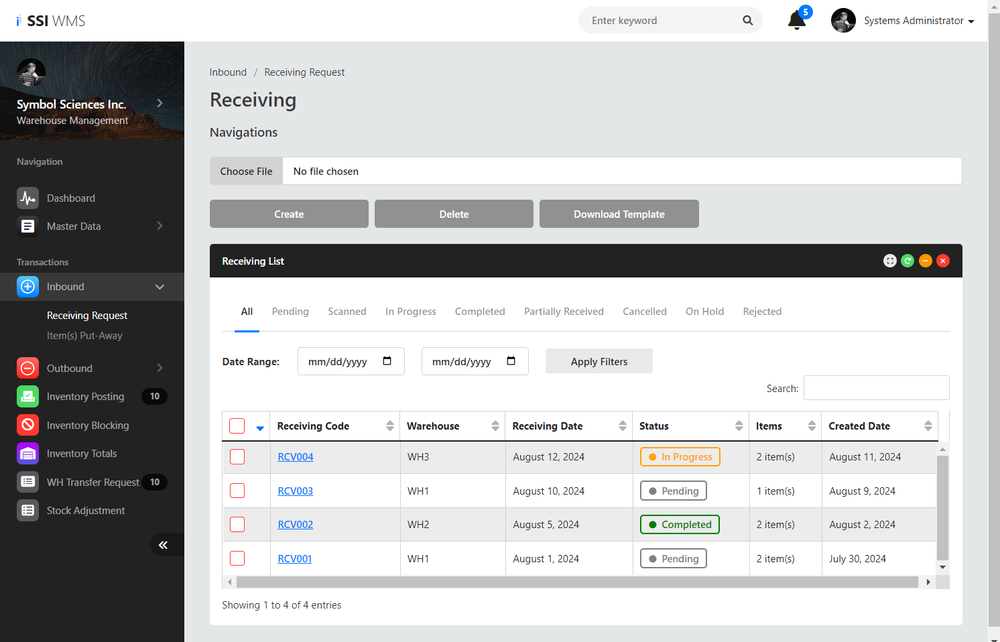This screenshot has width=1000, height=642.
Task: Collapse the Inbound section
Action: click(159, 286)
